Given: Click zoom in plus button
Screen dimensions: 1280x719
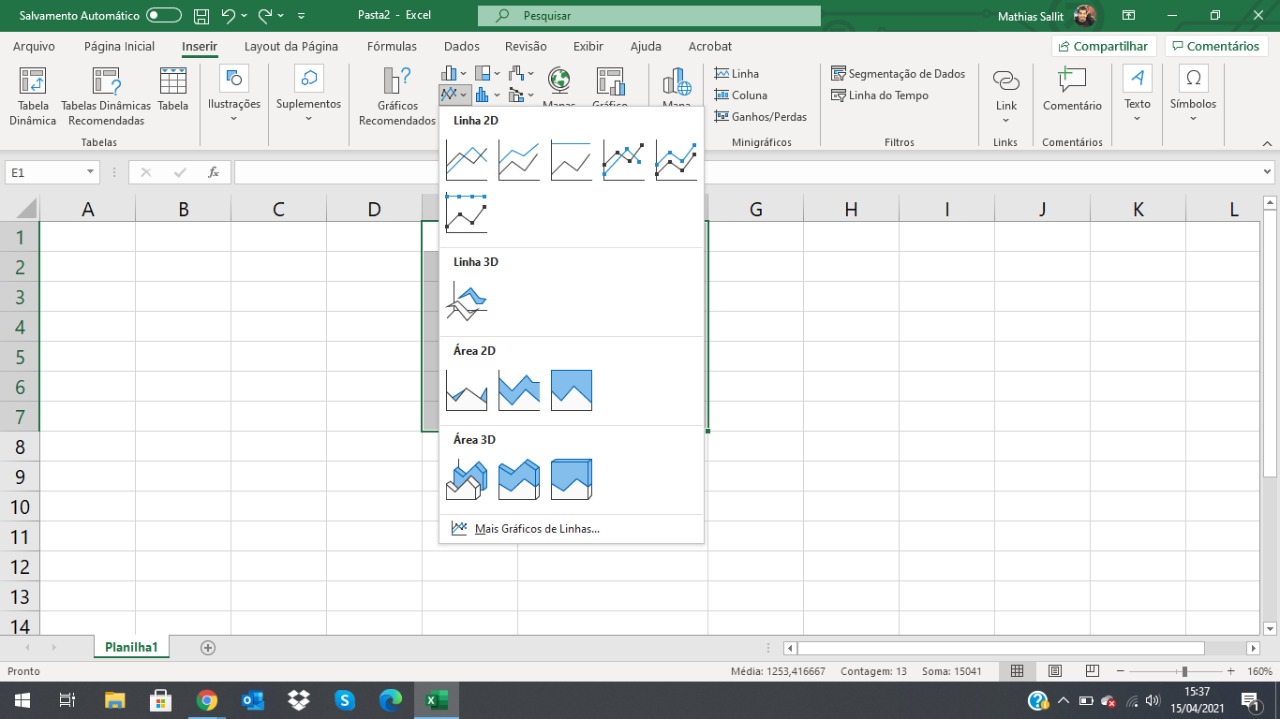Looking at the screenshot, I should (1230, 672).
